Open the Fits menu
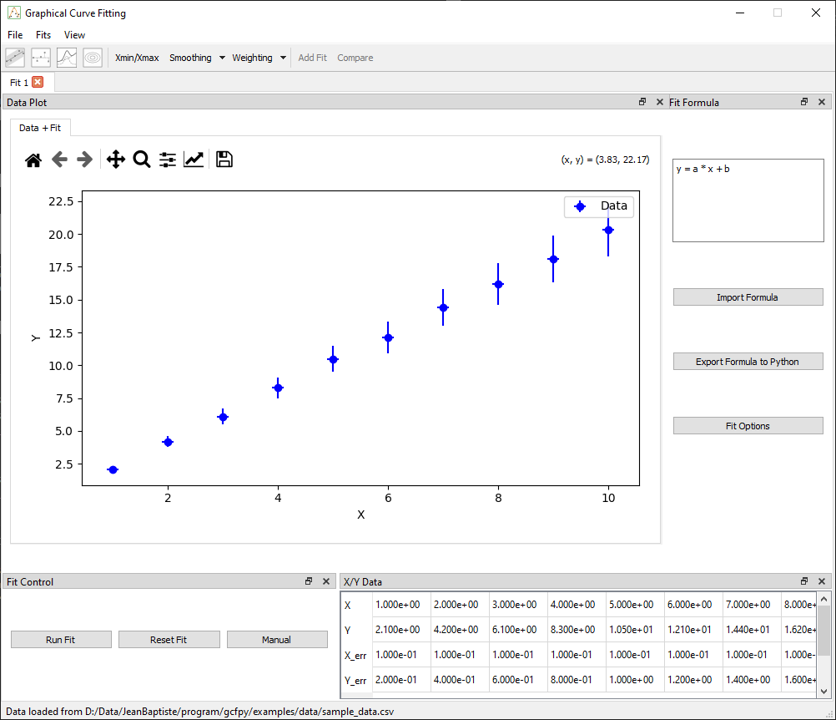Image resolution: width=836 pixels, height=720 pixels. 43,35
